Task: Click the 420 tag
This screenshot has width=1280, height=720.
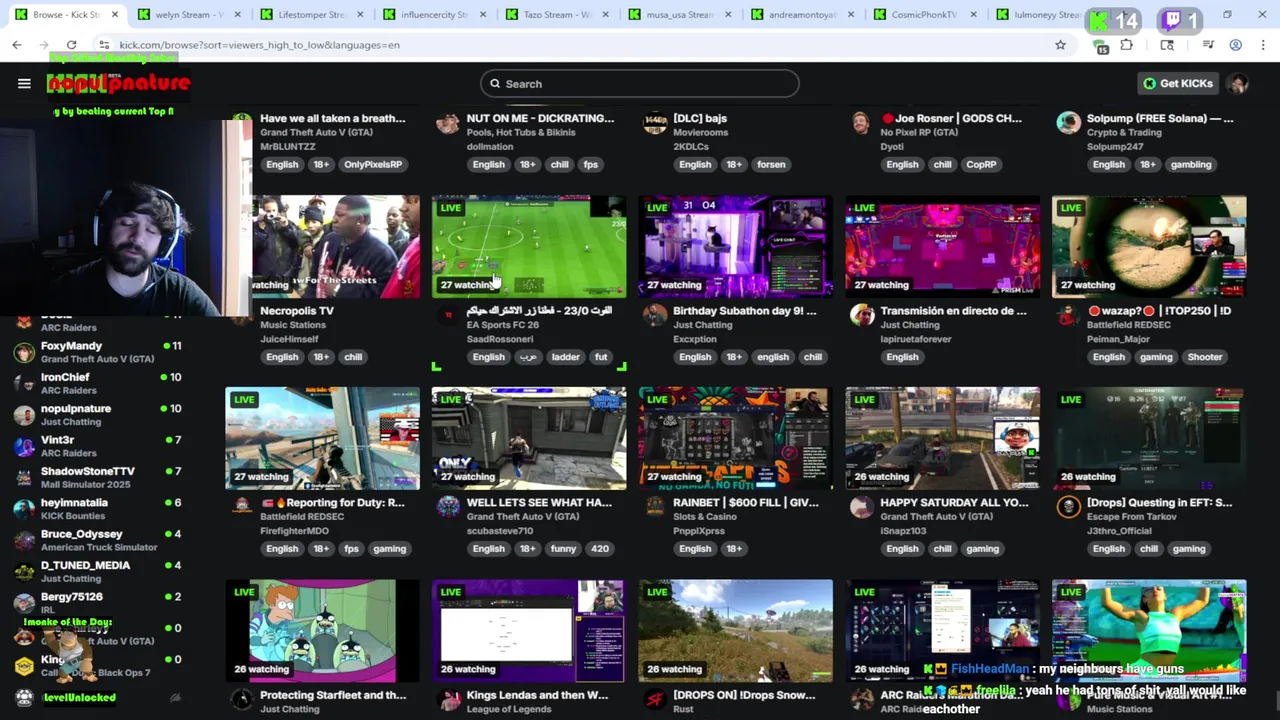Action: click(x=600, y=549)
